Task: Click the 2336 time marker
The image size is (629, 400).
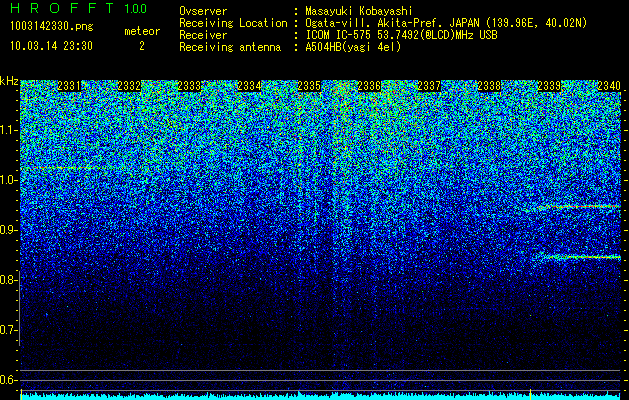Action: click(369, 86)
